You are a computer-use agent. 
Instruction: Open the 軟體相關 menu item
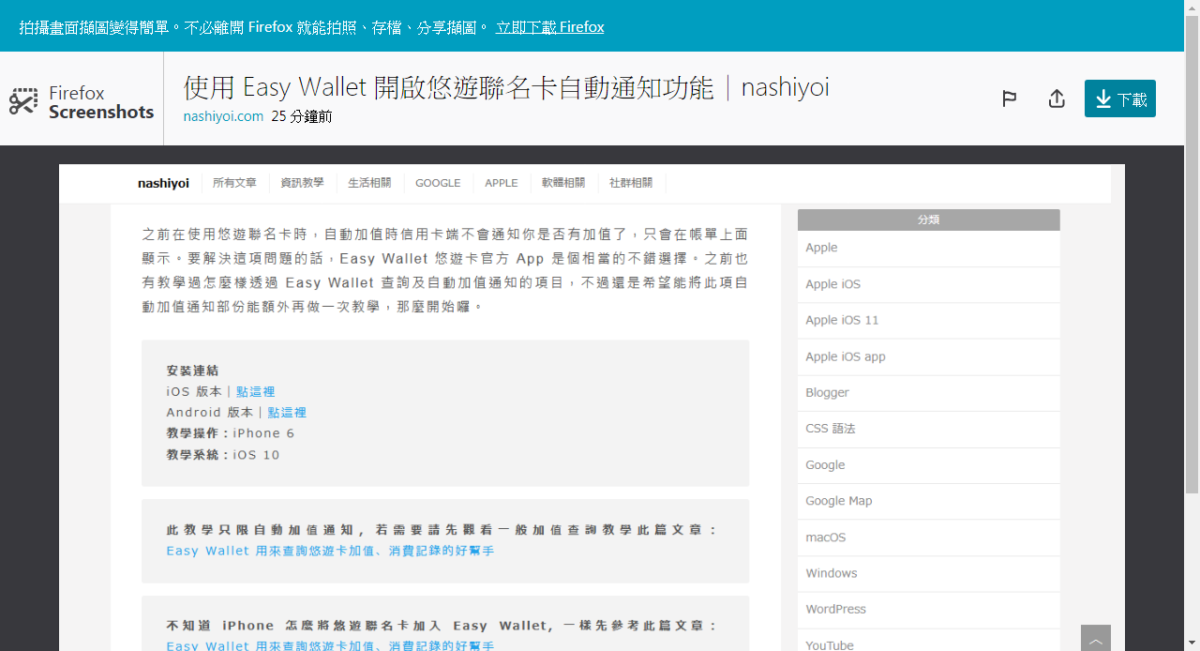563,183
